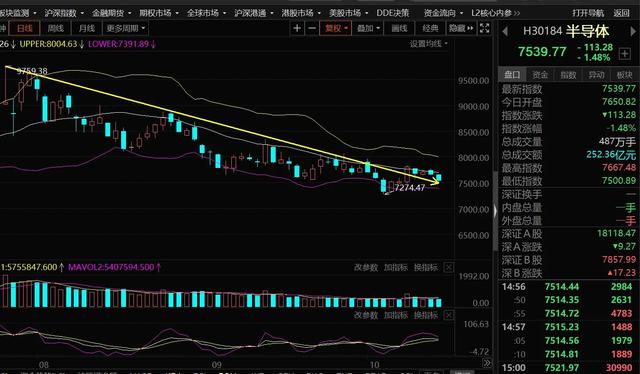Click 改参数 in the volume panel
Image resolution: width=640 pixels, height=374 pixels.
click(x=366, y=267)
